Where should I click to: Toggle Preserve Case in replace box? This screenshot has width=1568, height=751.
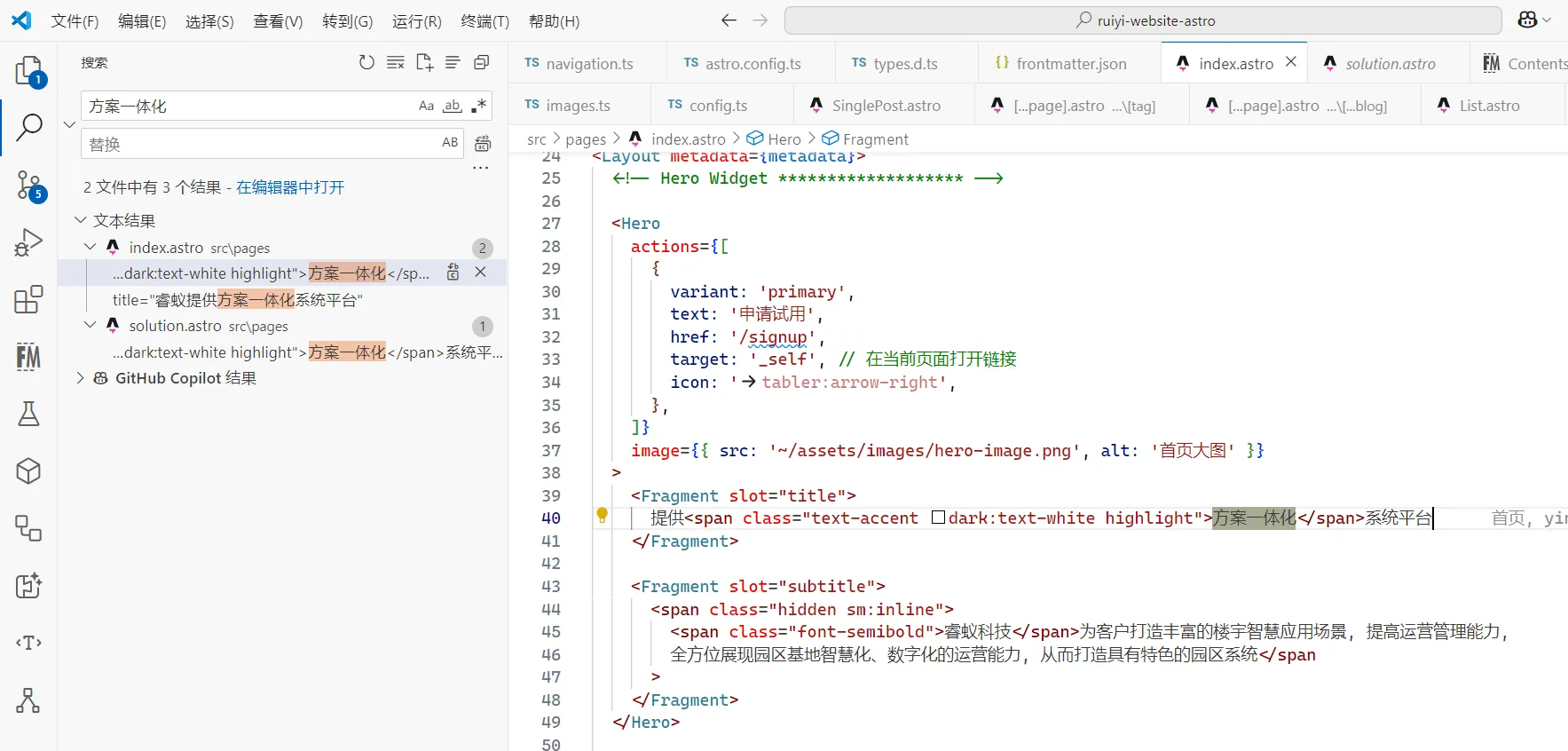click(x=450, y=143)
